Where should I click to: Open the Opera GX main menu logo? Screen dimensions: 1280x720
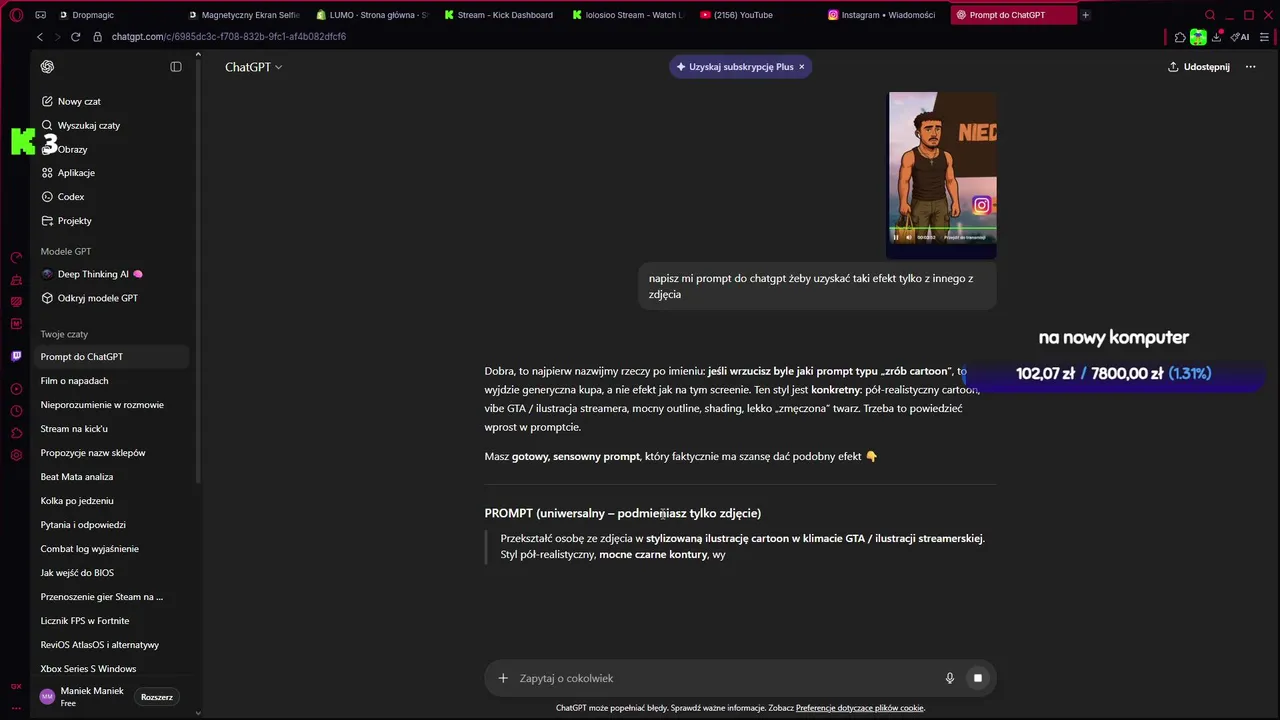pos(16,15)
